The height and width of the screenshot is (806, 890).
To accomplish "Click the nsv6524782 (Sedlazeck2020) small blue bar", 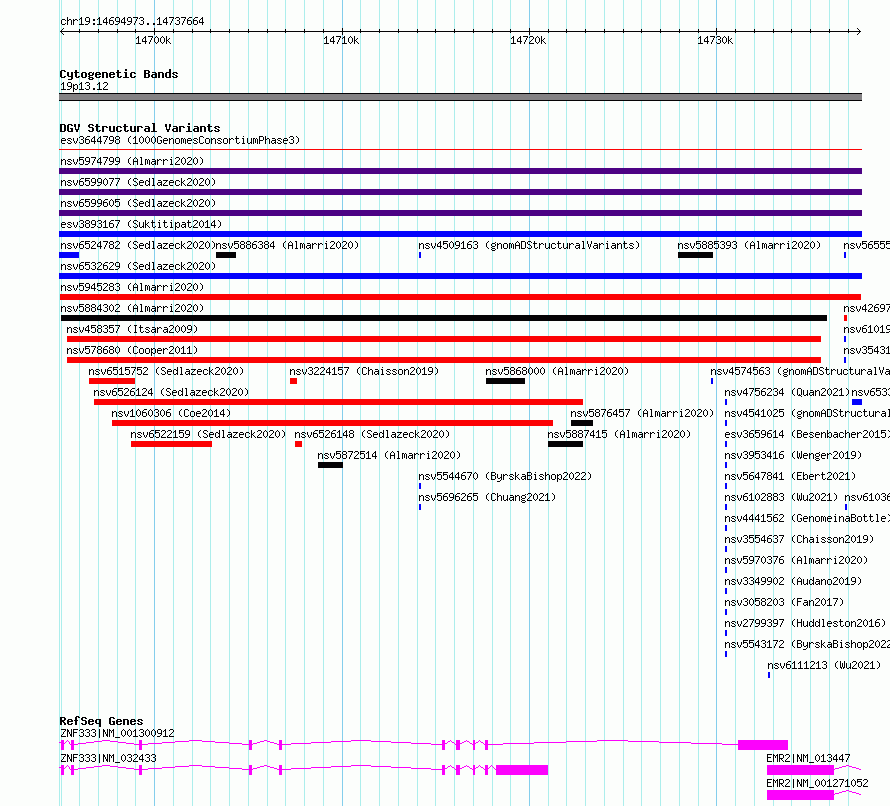I will 69,255.
